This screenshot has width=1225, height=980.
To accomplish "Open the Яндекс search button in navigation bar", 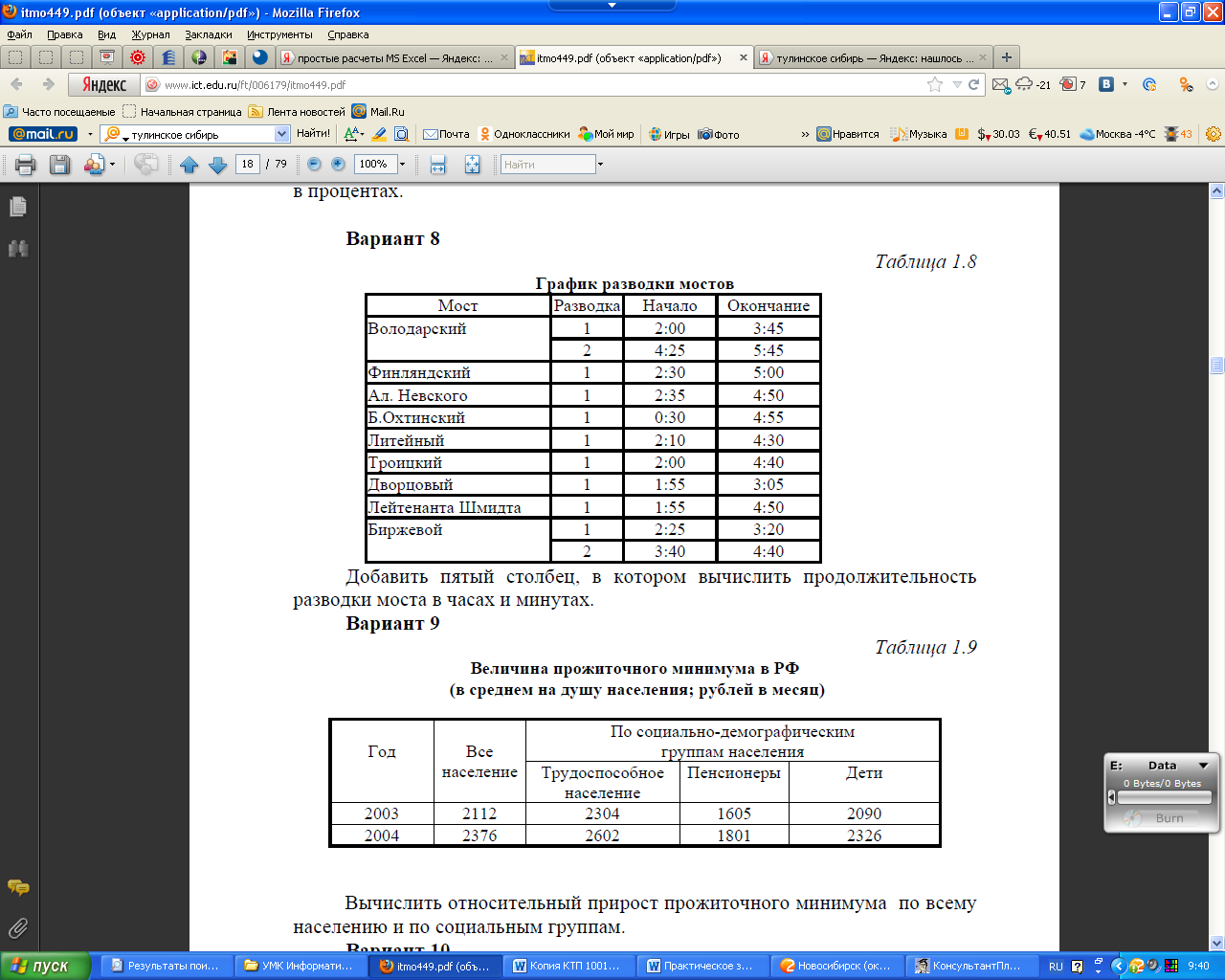I will [104, 84].
